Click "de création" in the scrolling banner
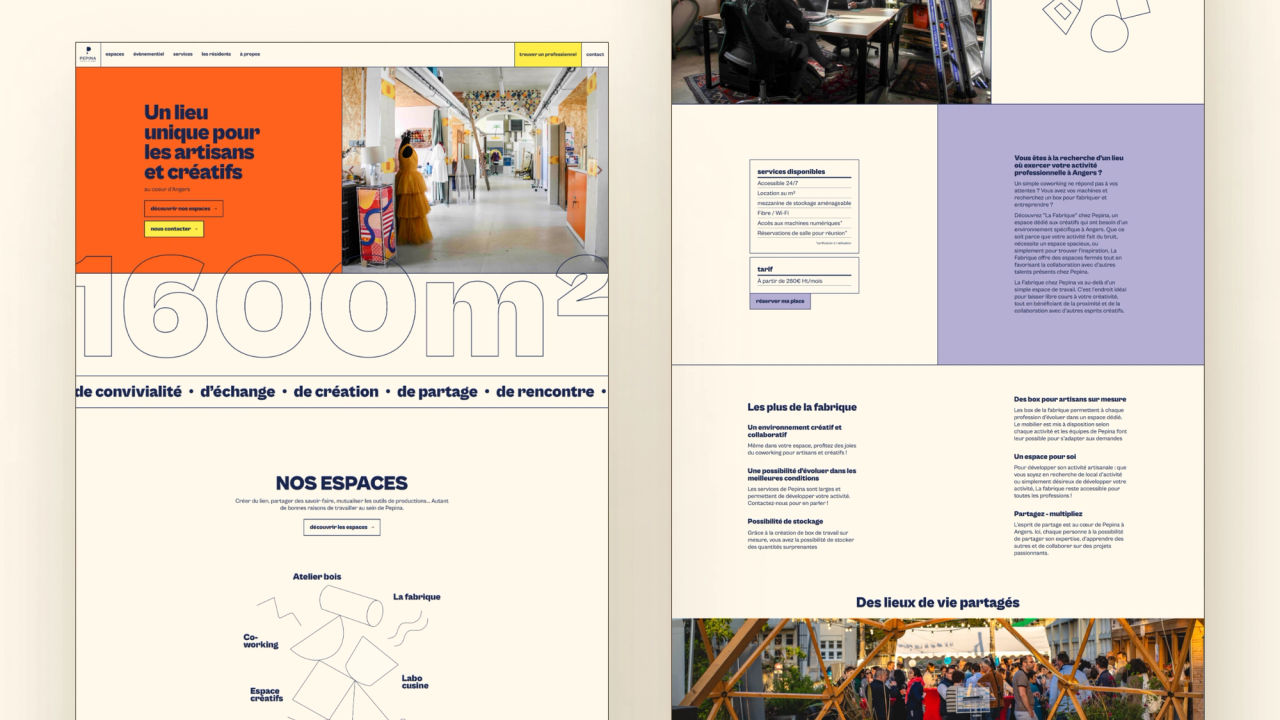 point(336,392)
